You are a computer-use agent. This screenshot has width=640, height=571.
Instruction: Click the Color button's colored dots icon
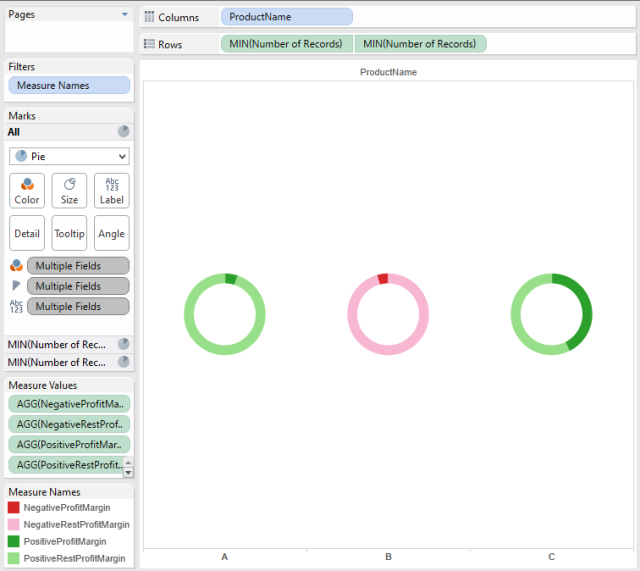(x=27, y=184)
